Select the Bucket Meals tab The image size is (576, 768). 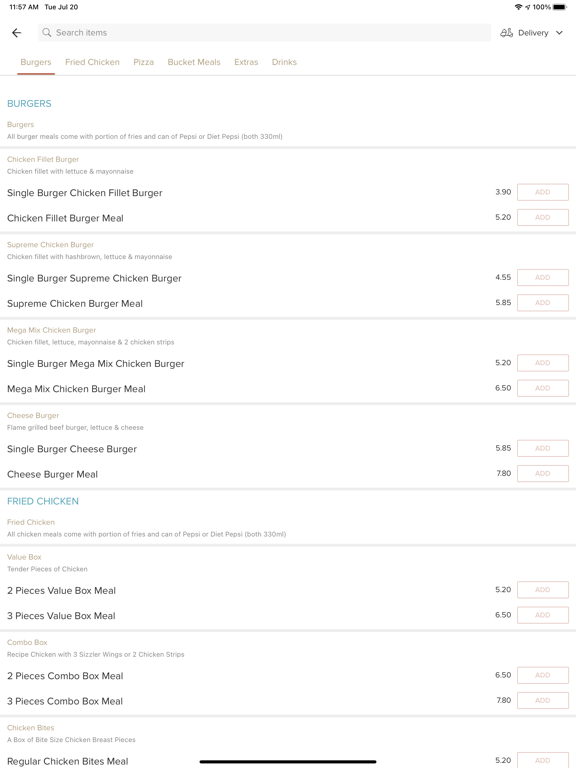click(194, 62)
